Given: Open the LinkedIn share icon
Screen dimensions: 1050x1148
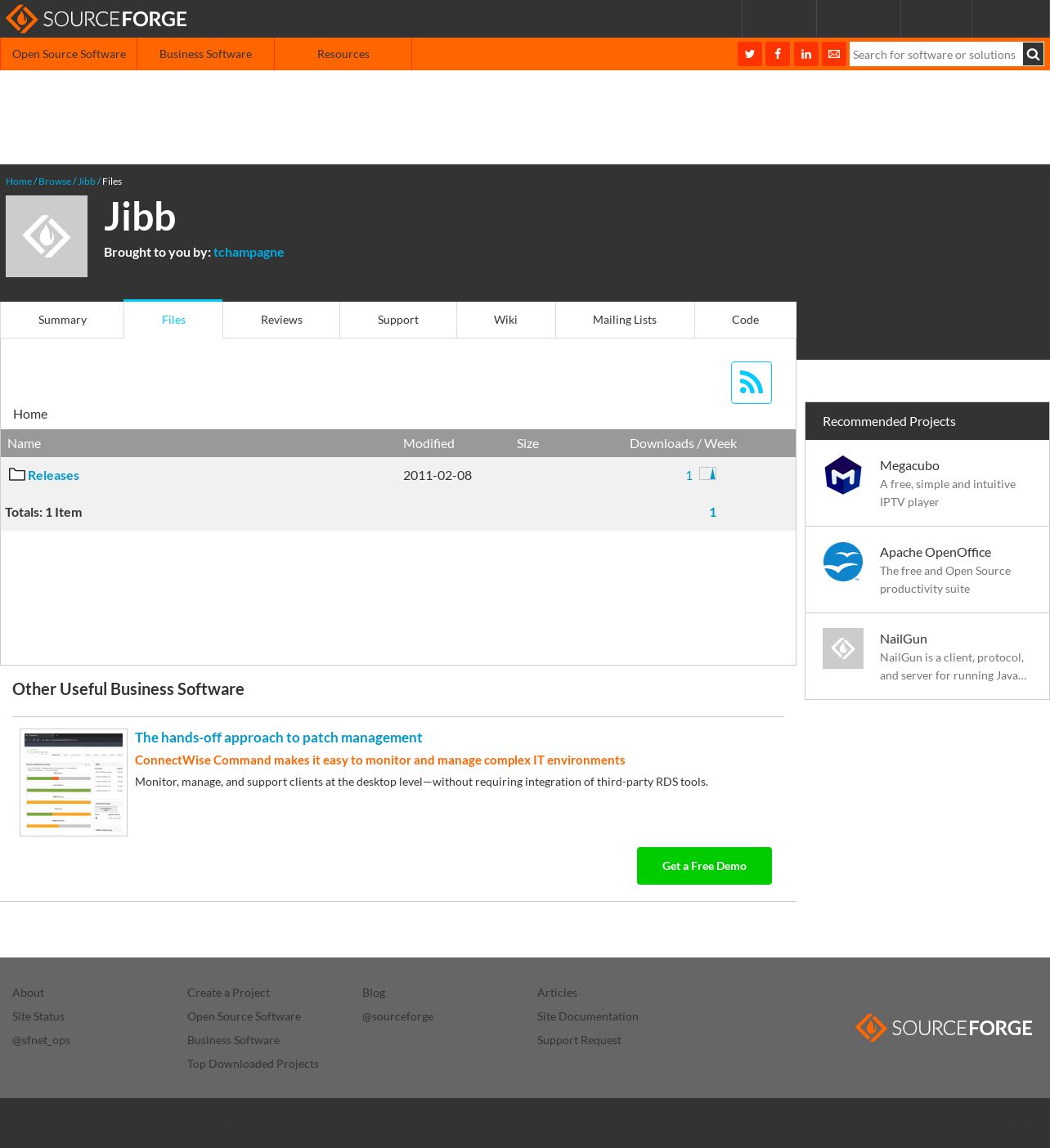Looking at the screenshot, I should tap(806, 54).
